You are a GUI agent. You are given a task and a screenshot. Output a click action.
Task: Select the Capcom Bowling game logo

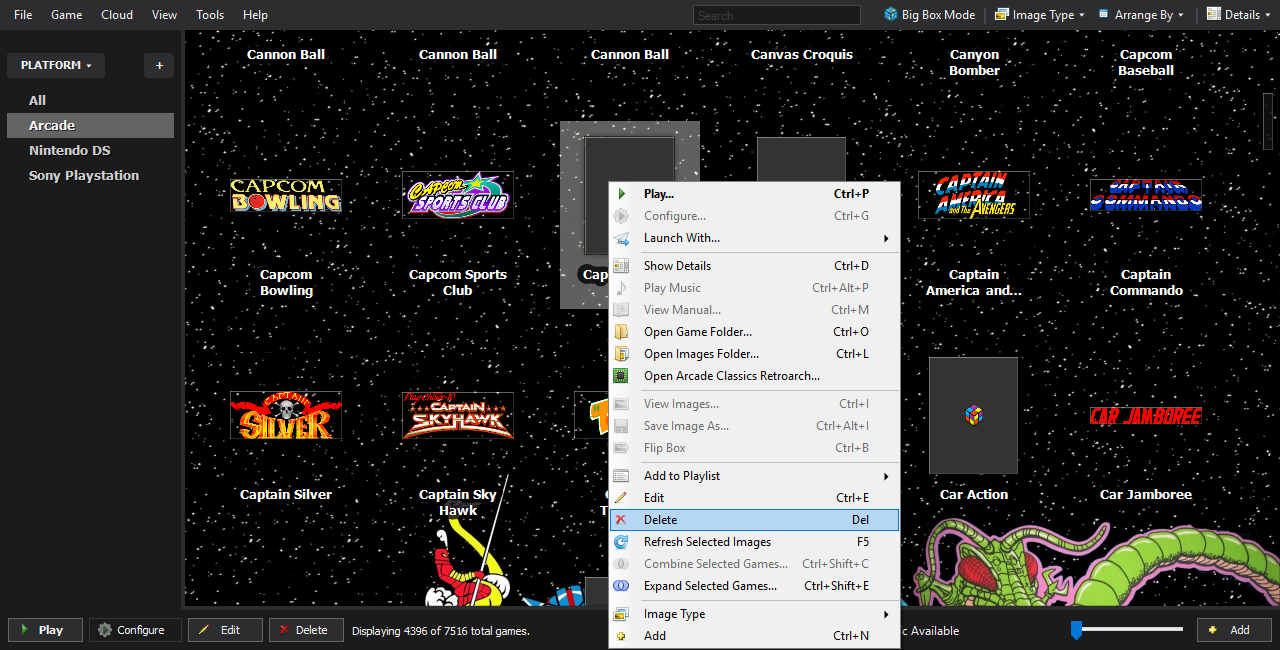pos(286,195)
